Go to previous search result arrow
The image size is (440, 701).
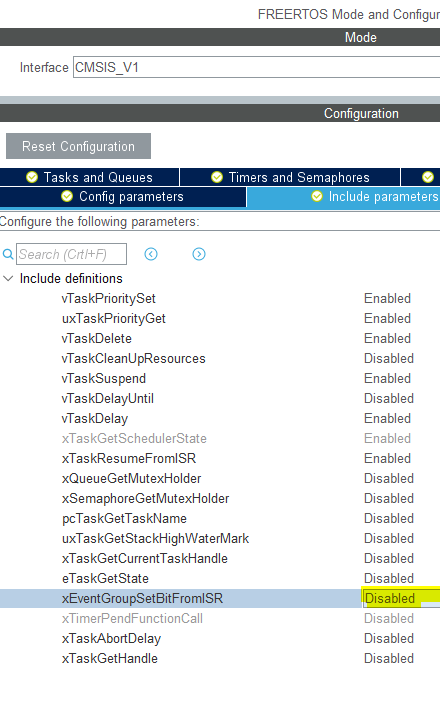[151, 254]
